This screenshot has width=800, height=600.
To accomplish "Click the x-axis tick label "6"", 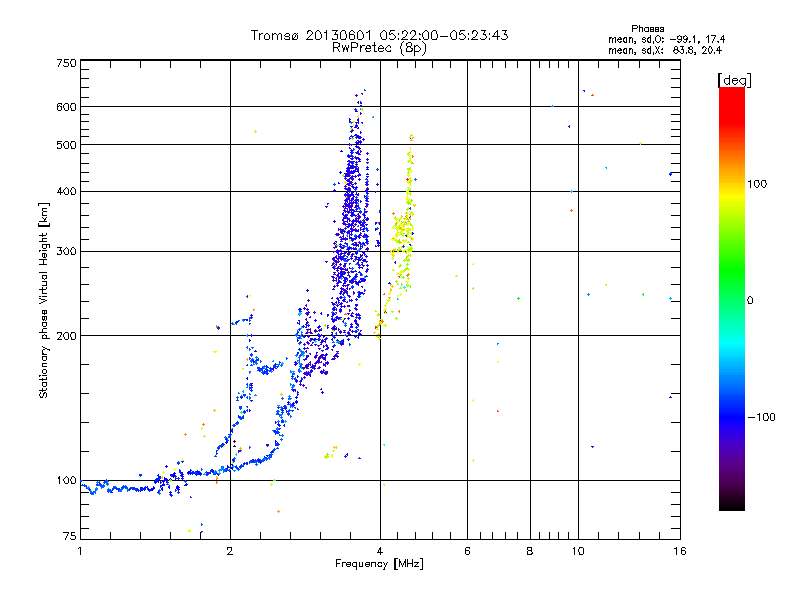I will tap(467, 551).
